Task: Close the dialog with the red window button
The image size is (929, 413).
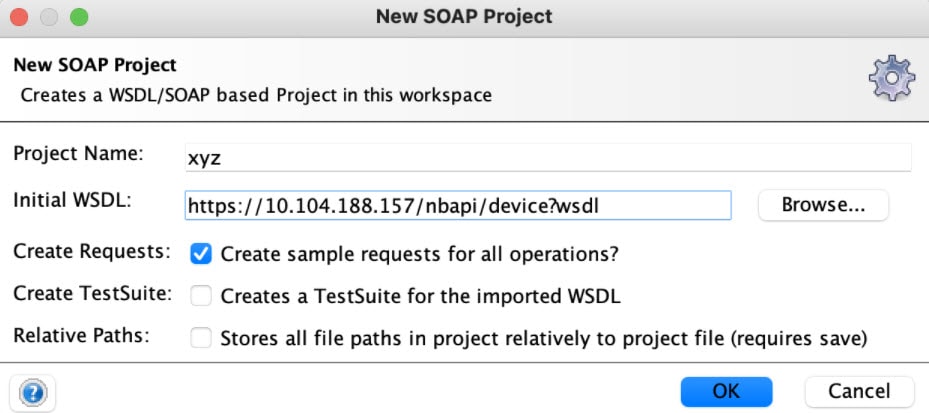Action: coord(20,17)
